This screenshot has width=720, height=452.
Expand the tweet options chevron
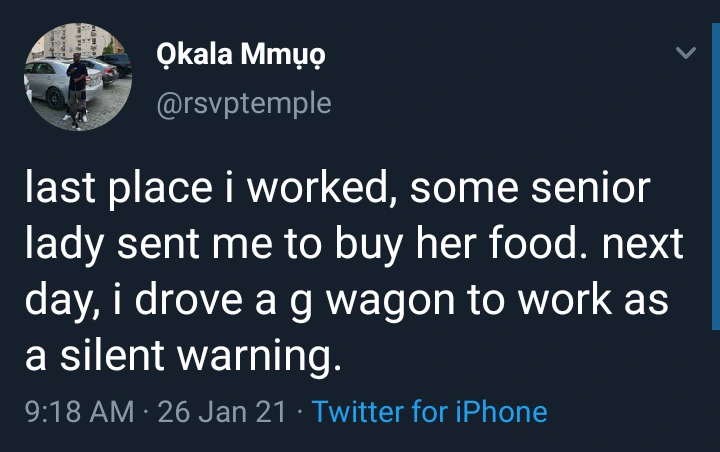tap(686, 54)
